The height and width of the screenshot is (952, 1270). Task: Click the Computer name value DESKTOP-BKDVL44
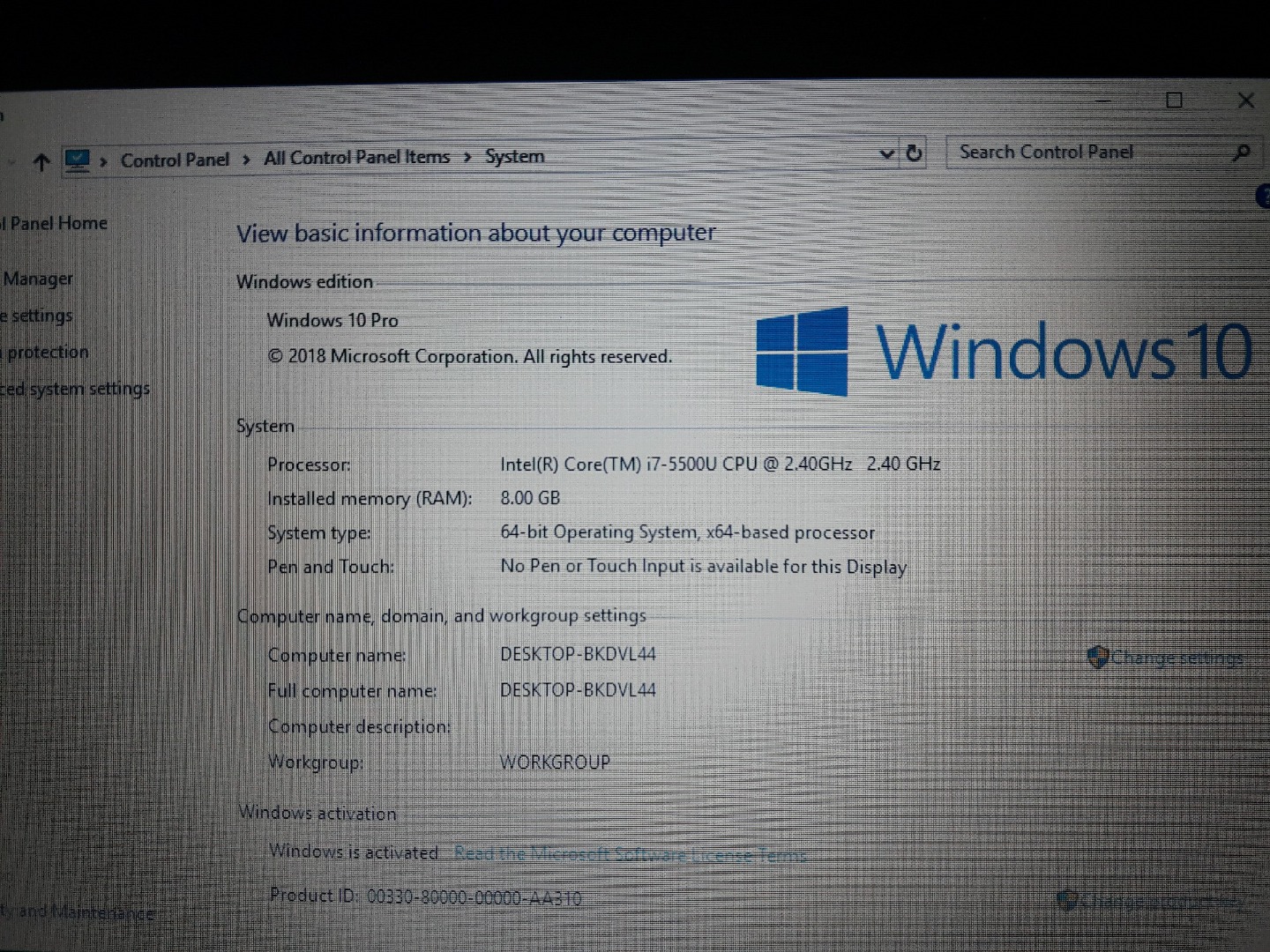click(578, 654)
